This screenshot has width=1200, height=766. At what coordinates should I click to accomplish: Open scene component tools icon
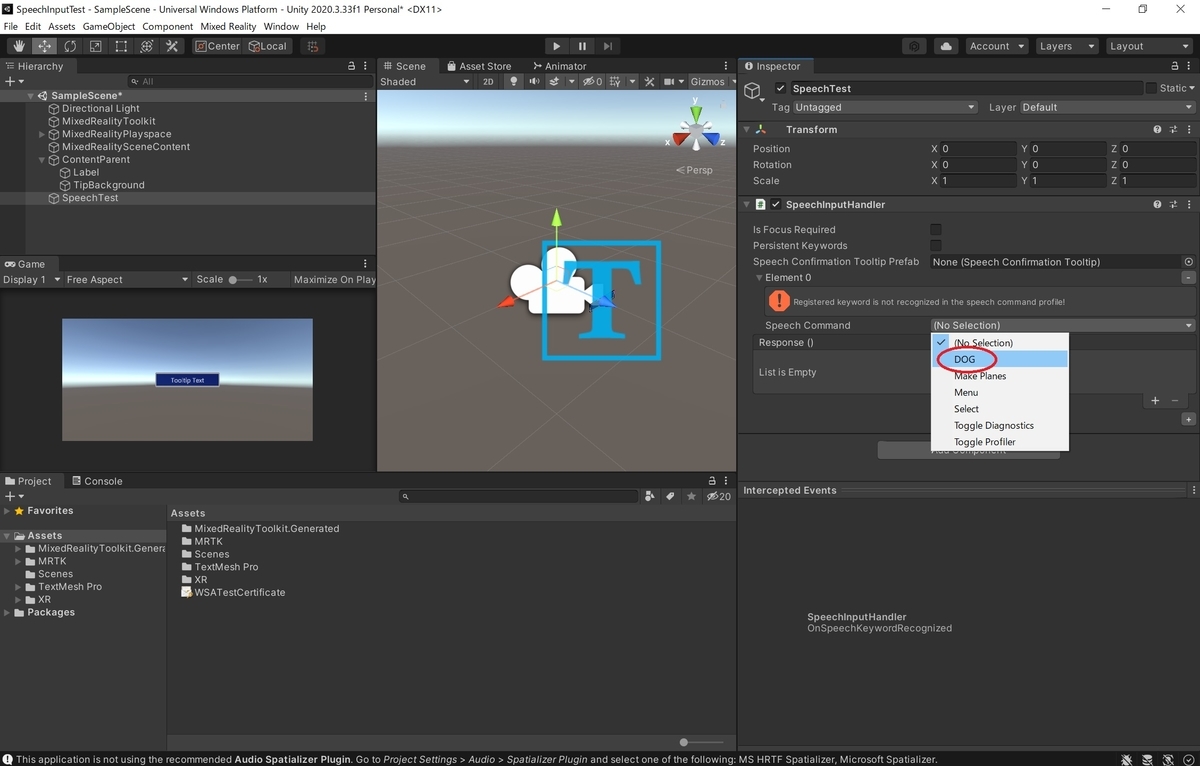(650, 82)
